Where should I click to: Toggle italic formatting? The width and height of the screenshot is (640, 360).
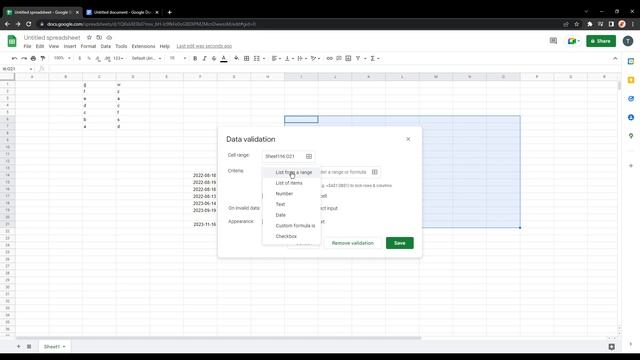(x=204, y=58)
